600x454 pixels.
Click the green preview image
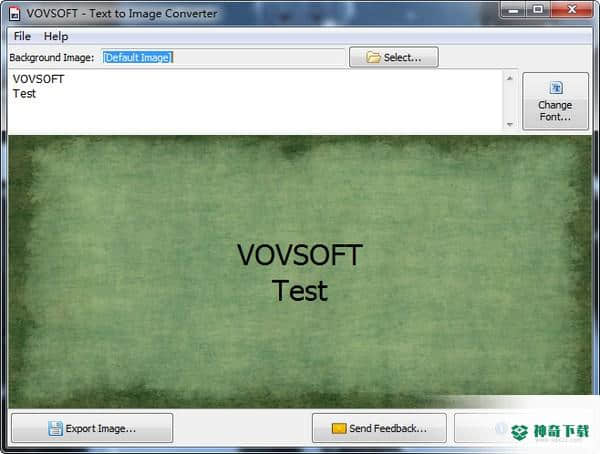pos(300,272)
